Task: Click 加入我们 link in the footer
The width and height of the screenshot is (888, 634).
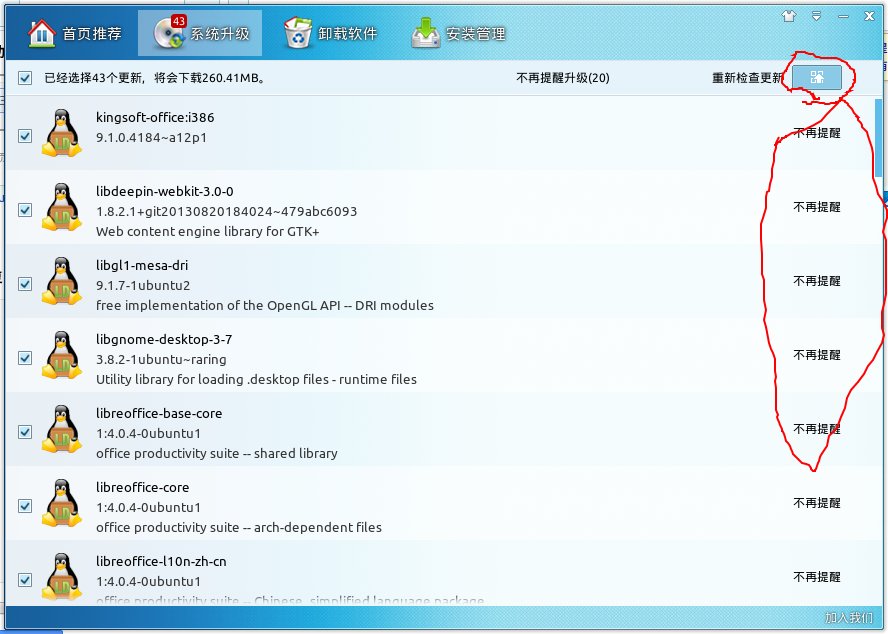Action: point(848,618)
